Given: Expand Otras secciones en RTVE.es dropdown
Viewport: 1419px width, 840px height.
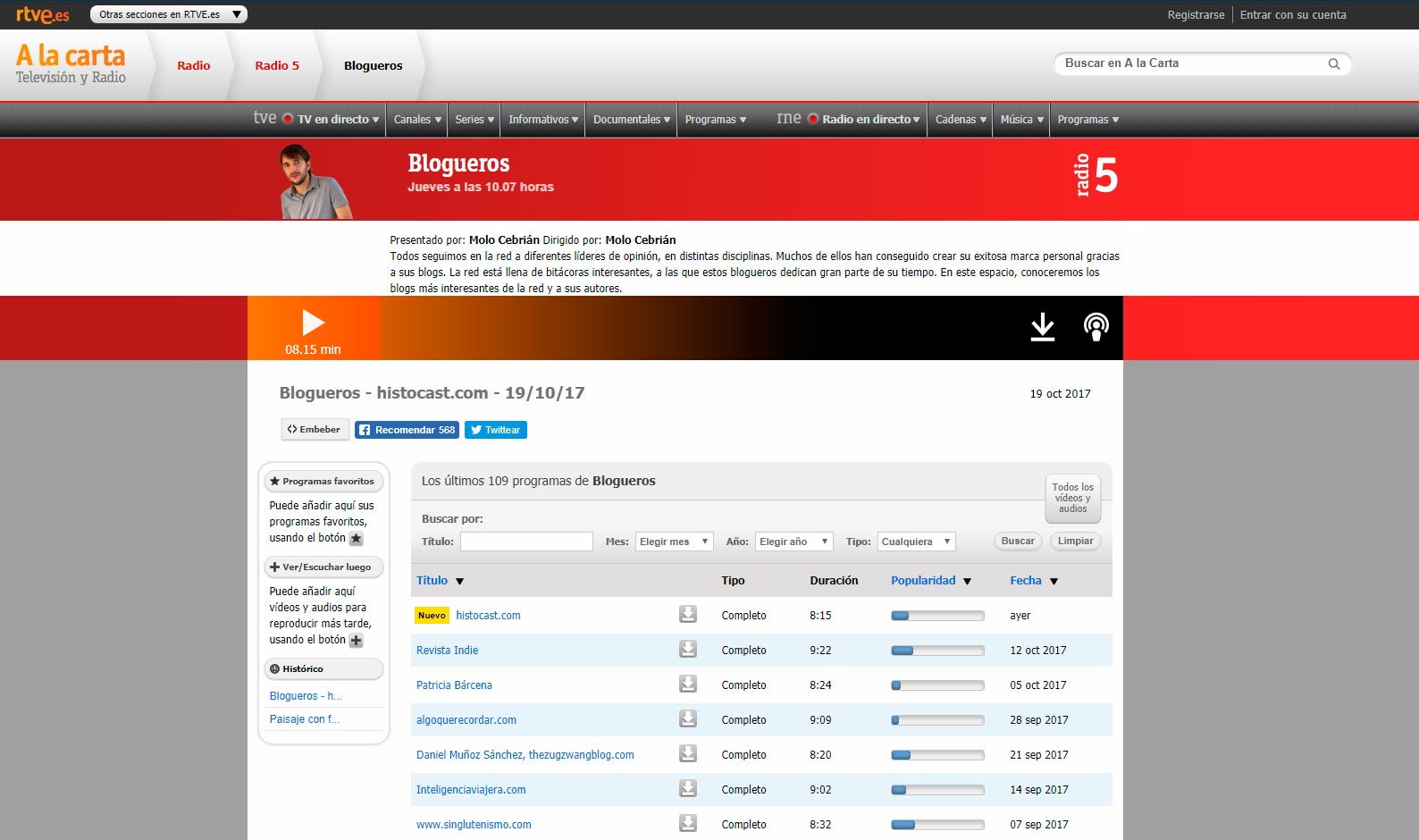Looking at the screenshot, I should (169, 14).
